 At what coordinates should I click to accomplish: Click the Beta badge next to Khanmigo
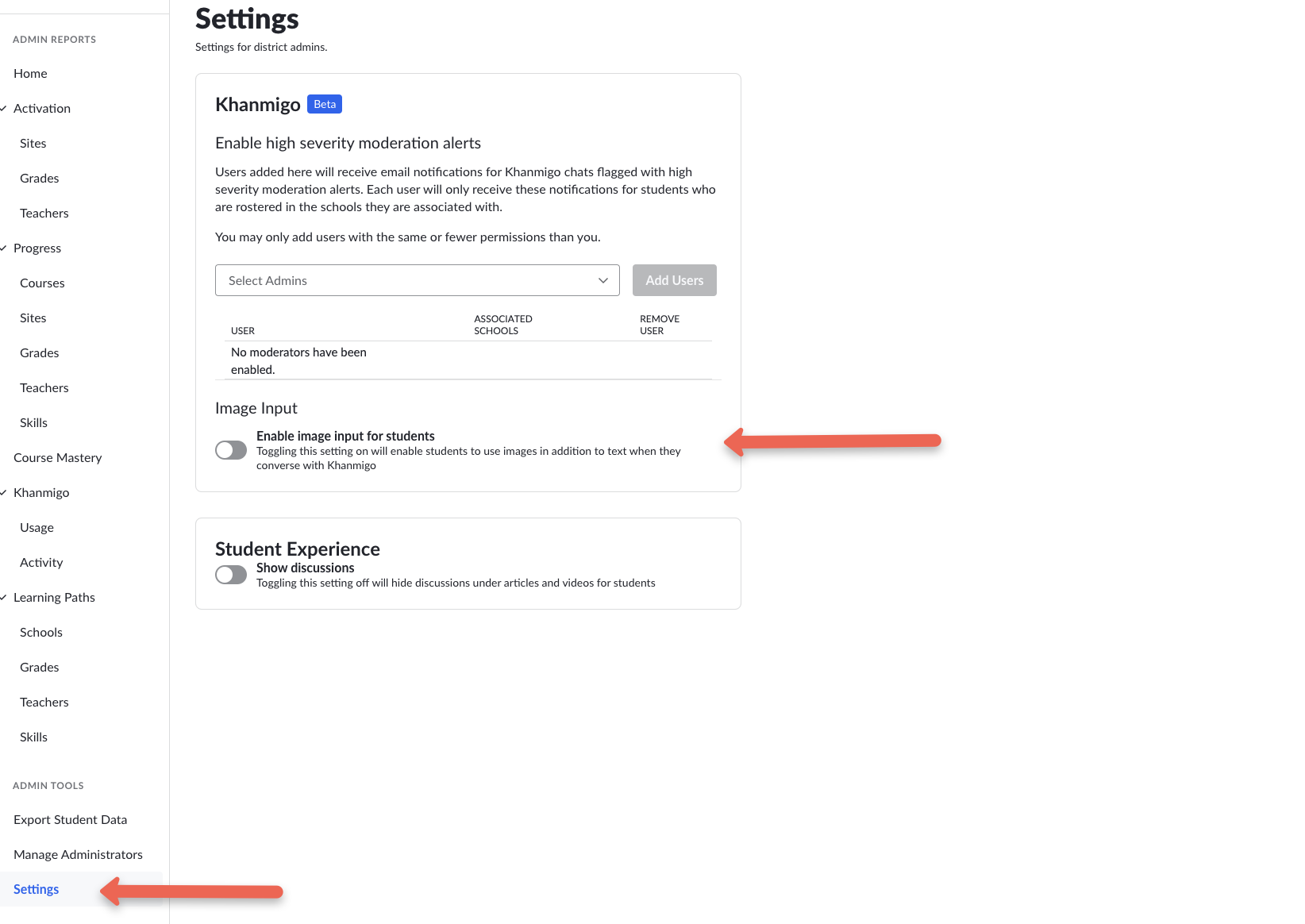point(325,104)
